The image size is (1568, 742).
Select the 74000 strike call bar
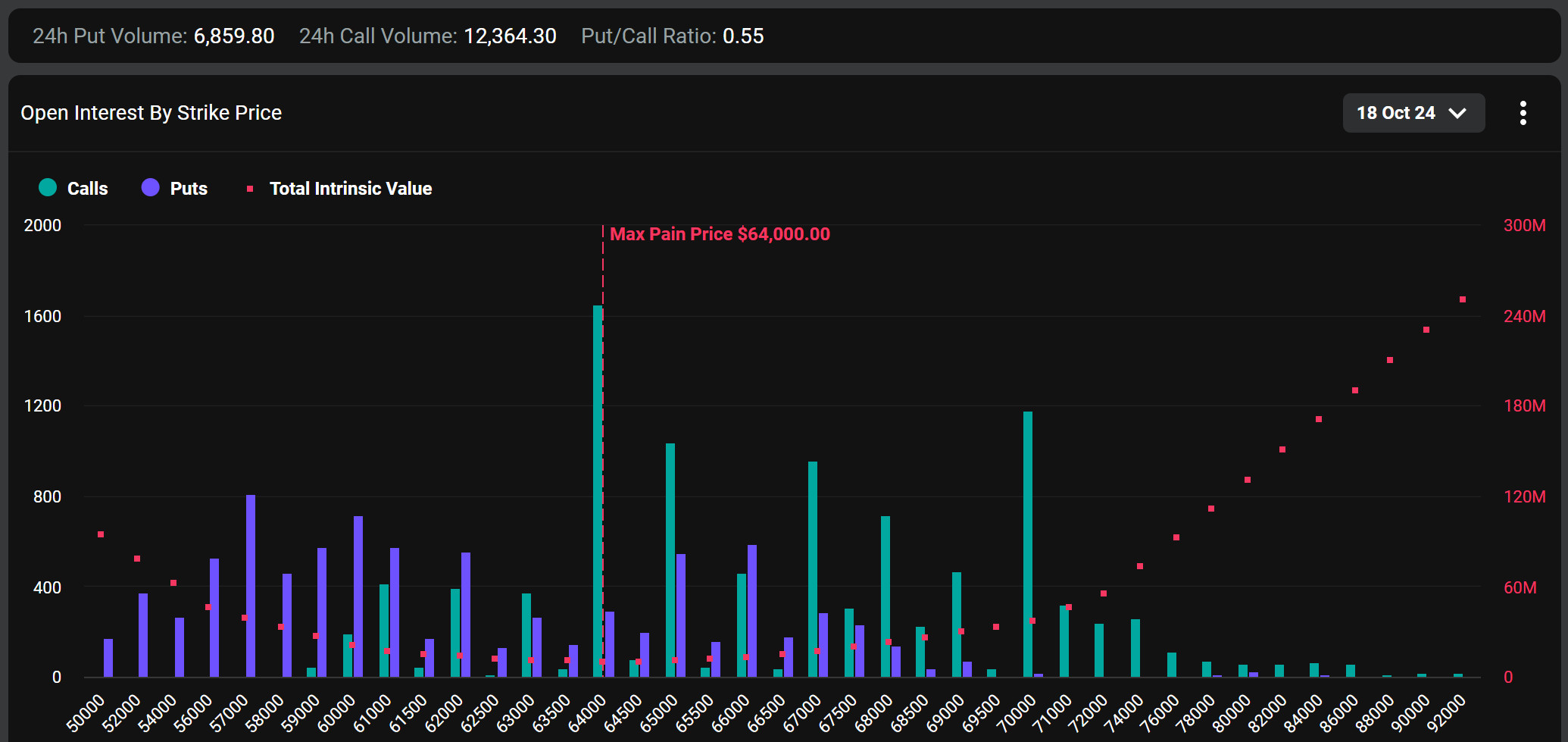(1135, 648)
